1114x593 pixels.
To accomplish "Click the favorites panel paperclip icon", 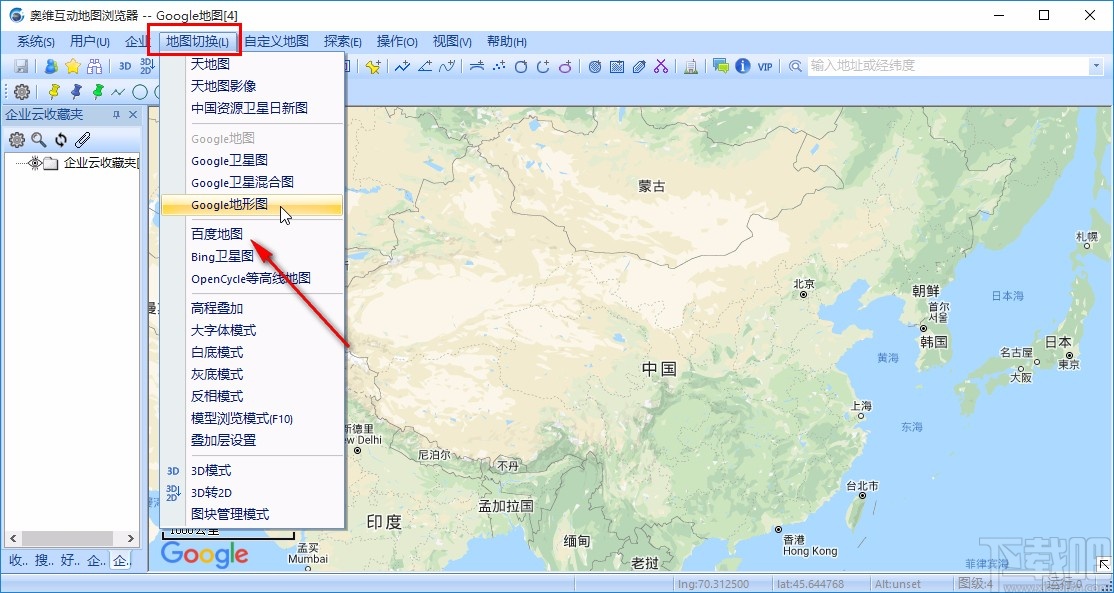I will click(82, 140).
